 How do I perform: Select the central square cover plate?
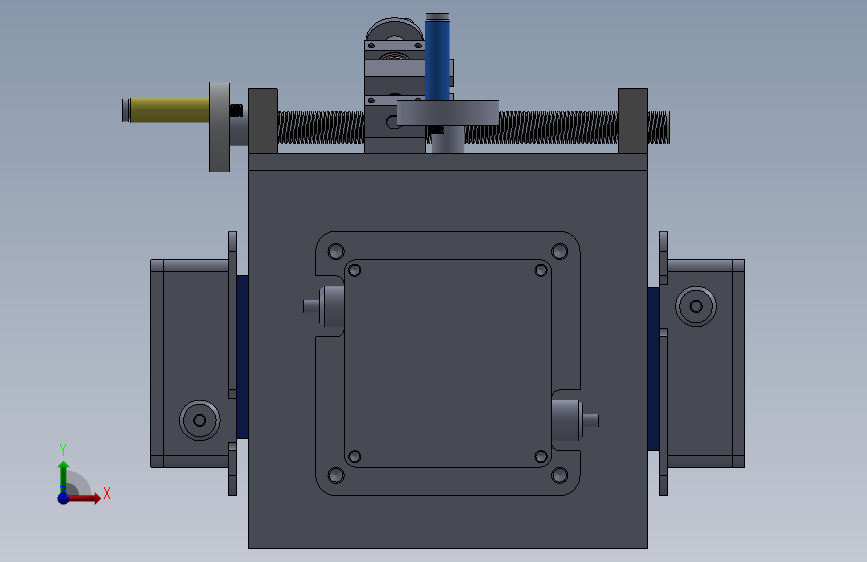click(448, 363)
